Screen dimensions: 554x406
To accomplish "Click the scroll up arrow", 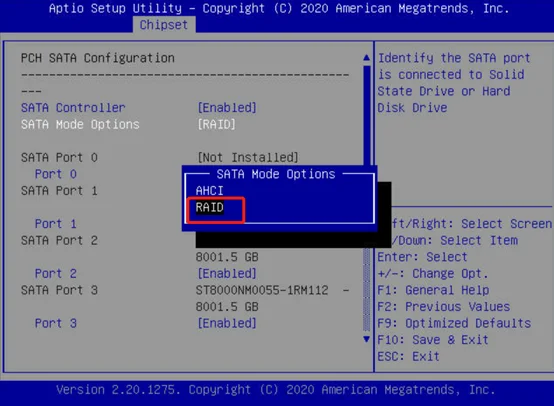I will coord(367,58).
